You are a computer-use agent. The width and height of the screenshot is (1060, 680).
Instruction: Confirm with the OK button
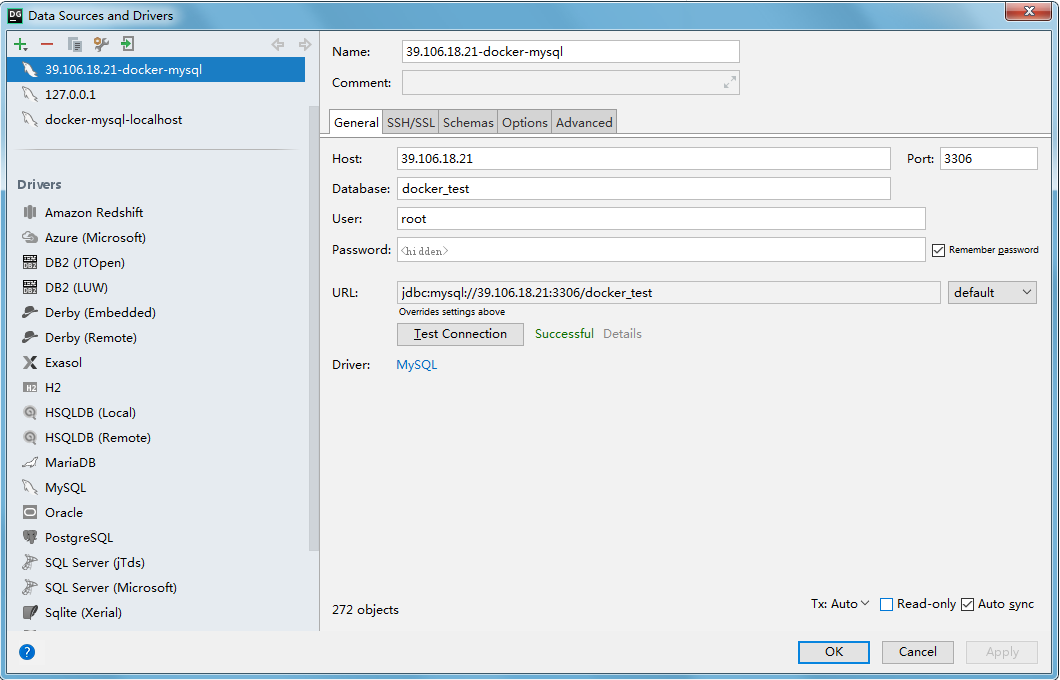click(834, 652)
